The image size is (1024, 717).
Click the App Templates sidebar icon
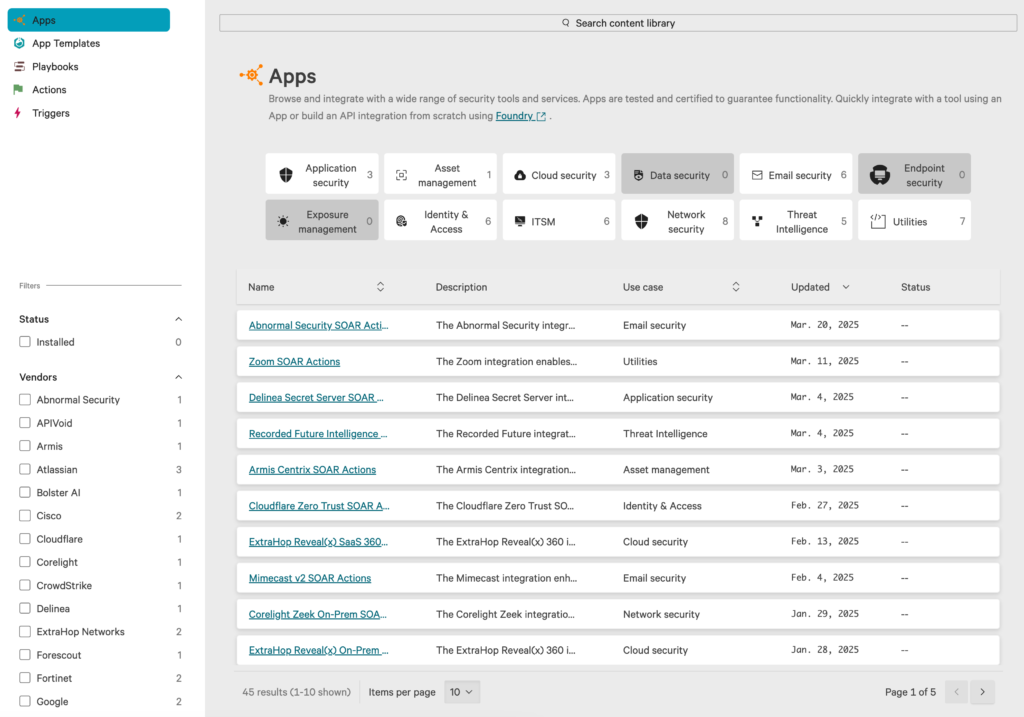20,43
